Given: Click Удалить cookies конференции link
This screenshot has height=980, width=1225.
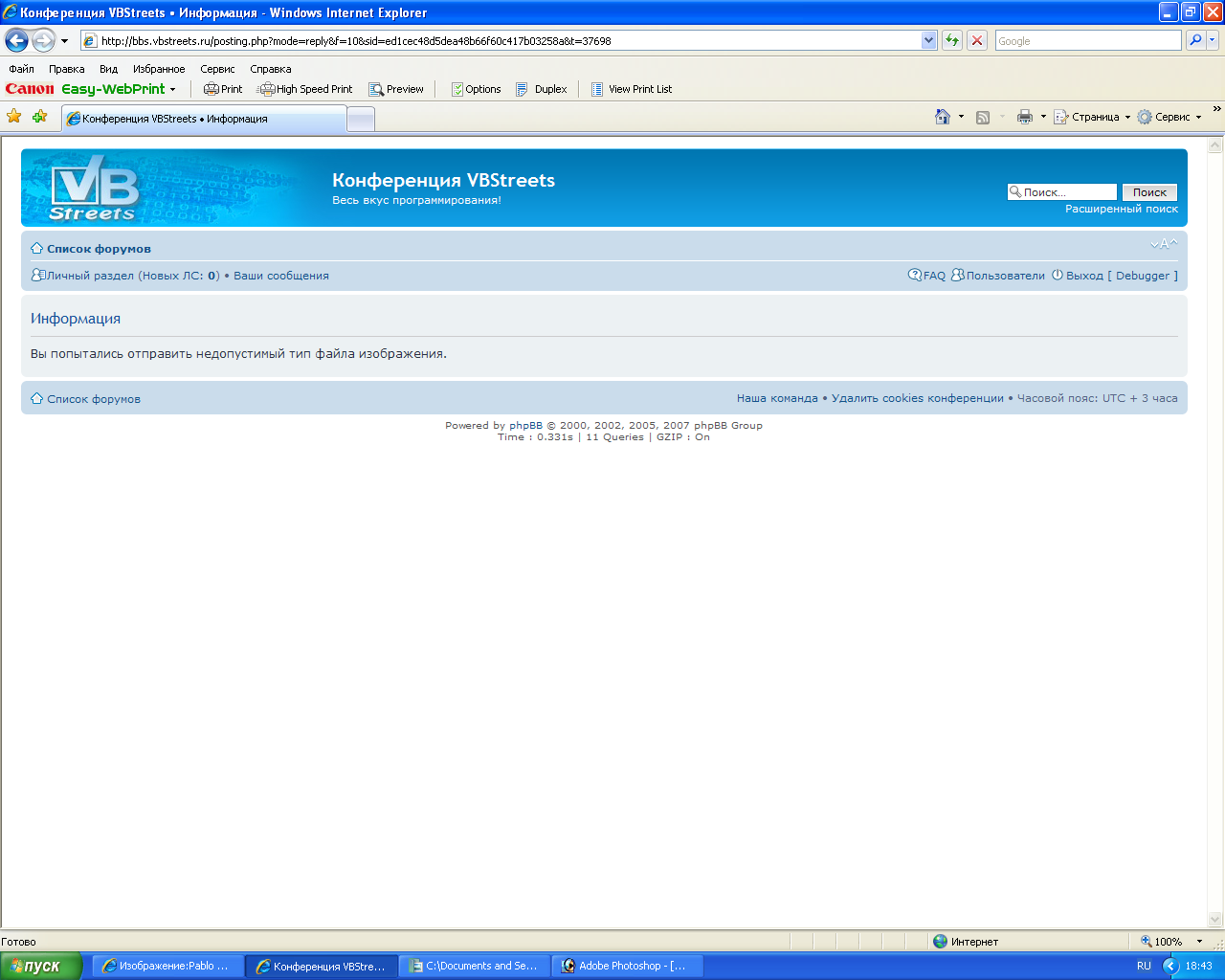Looking at the screenshot, I should [918, 398].
